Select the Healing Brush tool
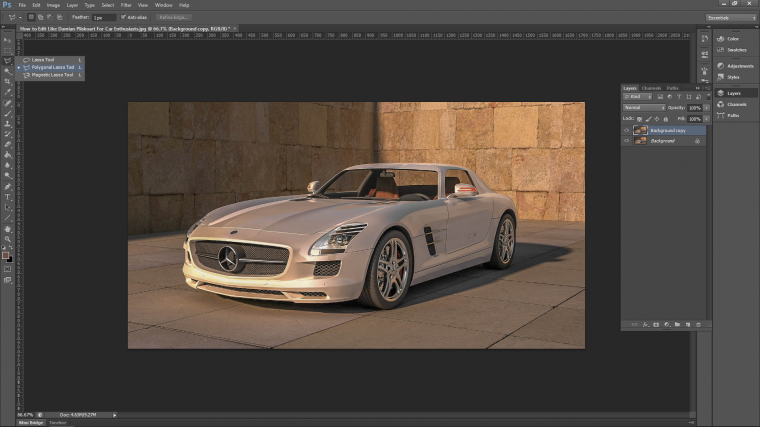The image size is (760, 427). point(7,103)
